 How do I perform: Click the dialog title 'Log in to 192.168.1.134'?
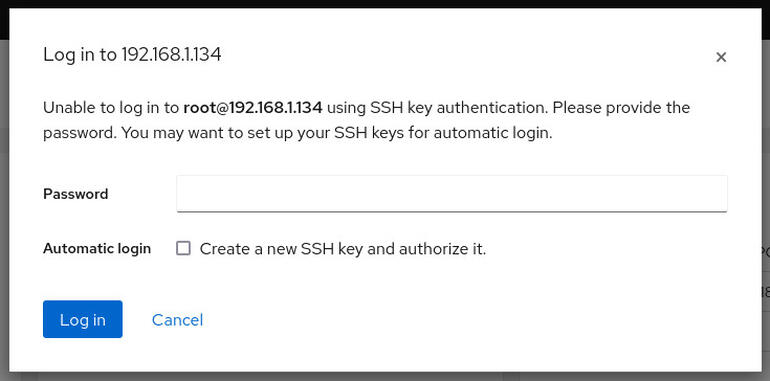click(x=132, y=54)
